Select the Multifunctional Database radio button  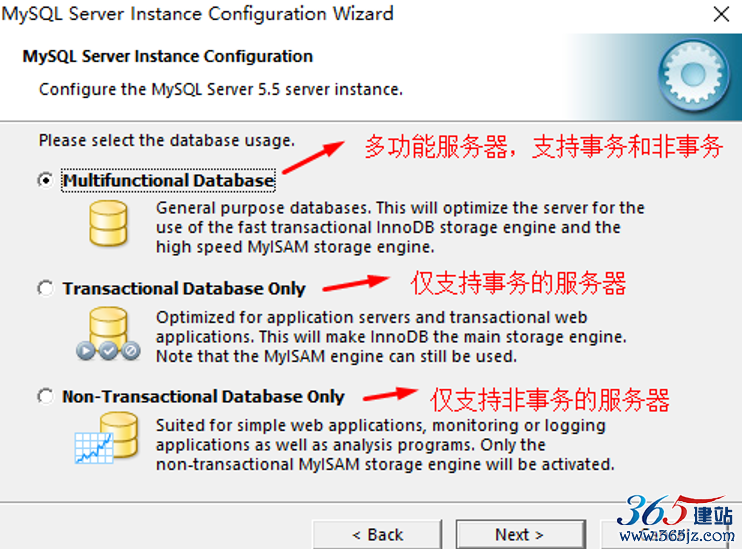click(45, 180)
